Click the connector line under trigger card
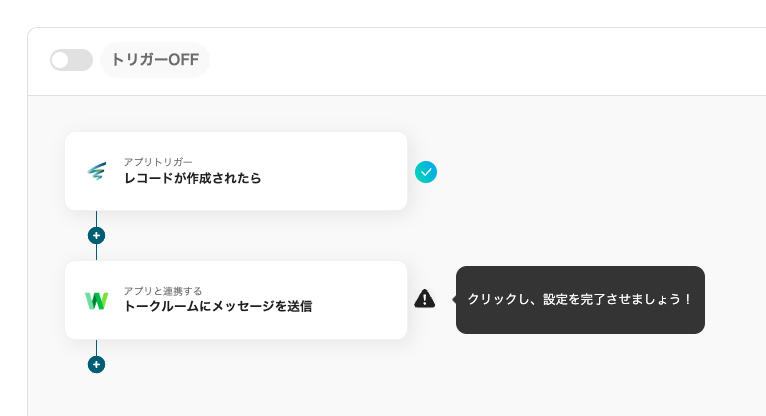 pos(96,218)
